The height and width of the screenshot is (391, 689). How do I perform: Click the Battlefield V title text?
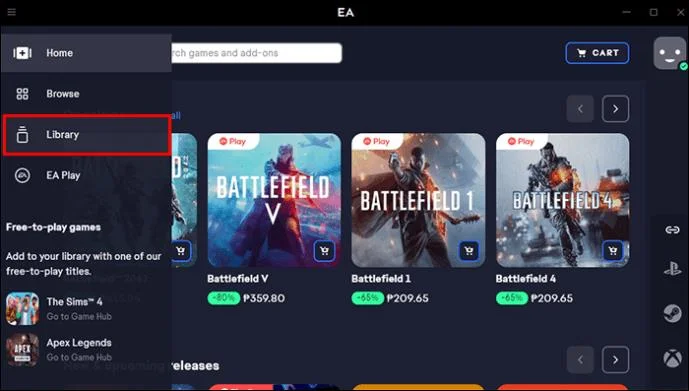point(238,279)
